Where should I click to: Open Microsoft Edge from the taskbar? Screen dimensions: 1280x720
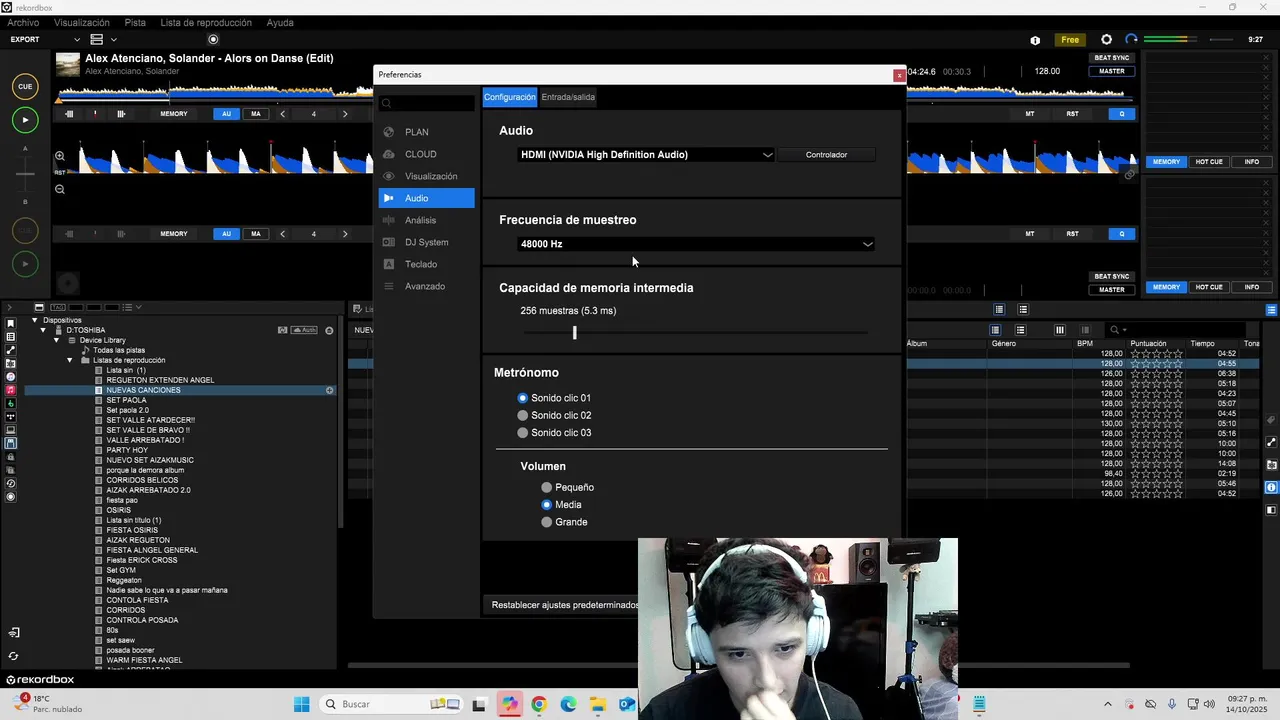pyautogui.click(x=568, y=704)
